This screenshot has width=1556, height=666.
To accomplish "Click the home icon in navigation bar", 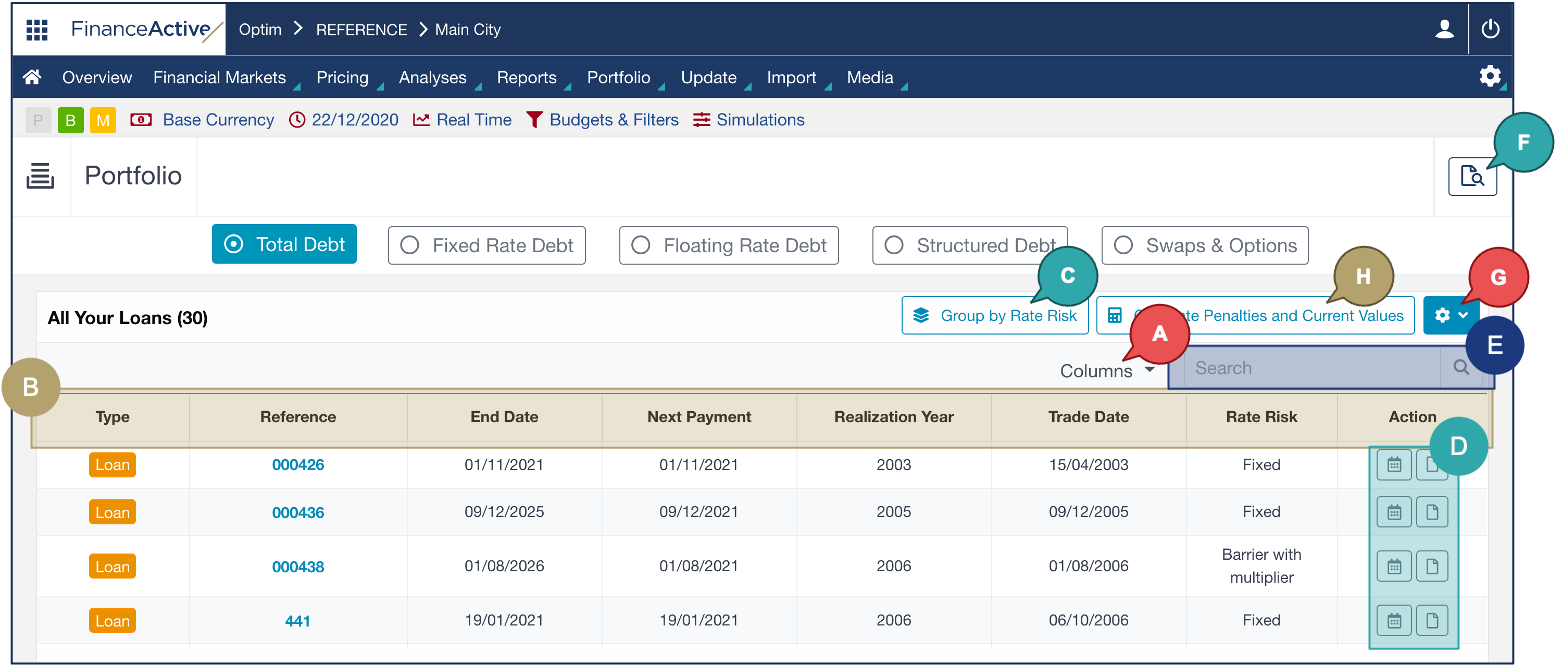I will tap(32, 78).
